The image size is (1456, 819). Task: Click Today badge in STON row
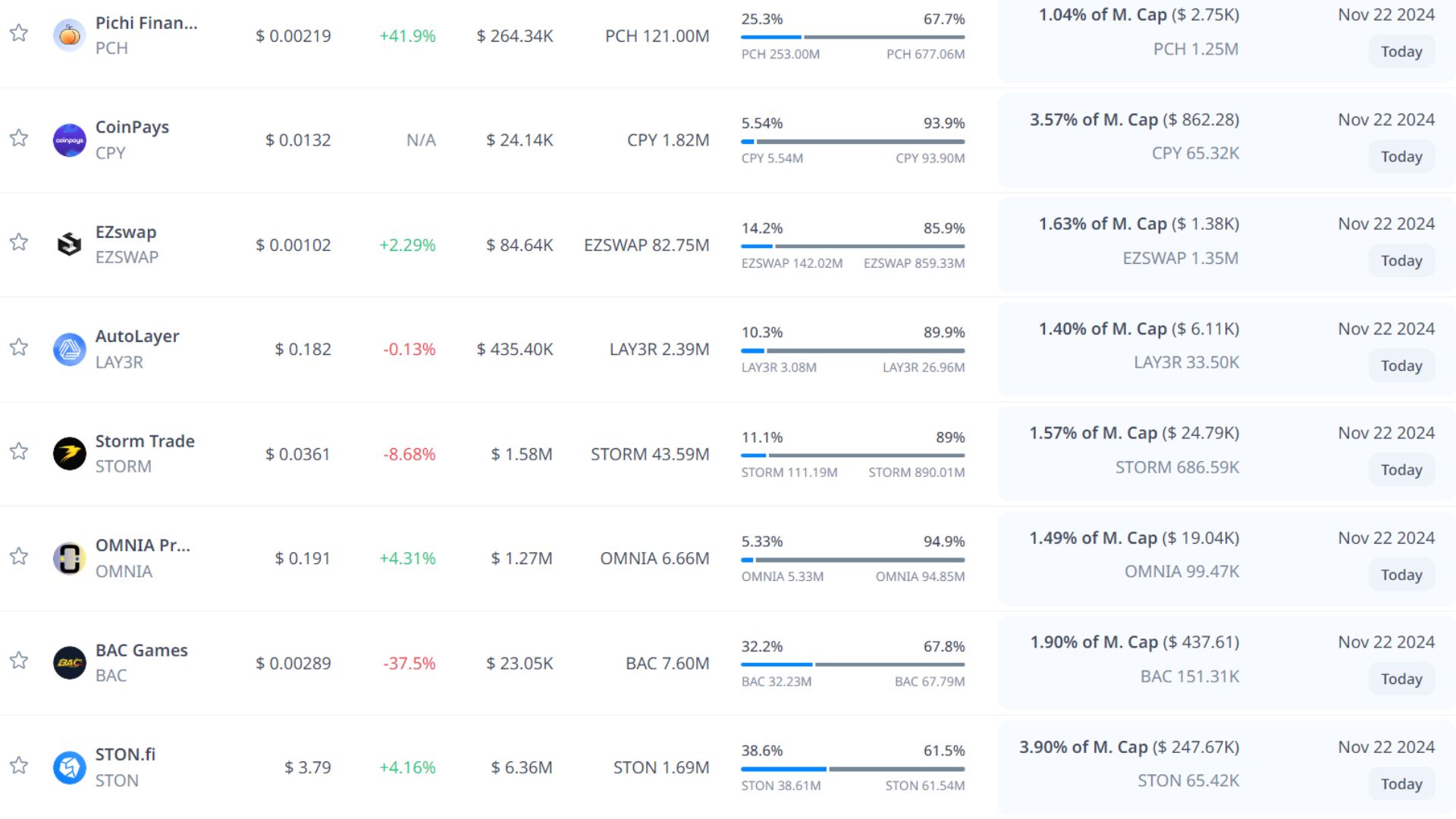coord(1401,784)
